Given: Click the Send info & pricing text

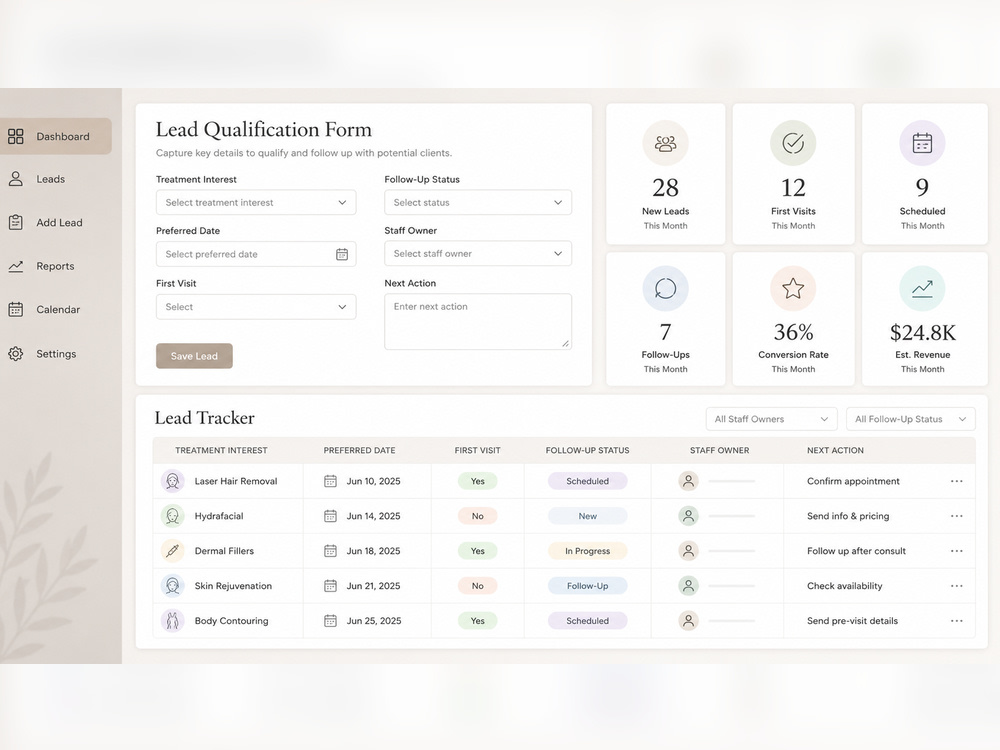Looking at the screenshot, I should (x=848, y=516).
